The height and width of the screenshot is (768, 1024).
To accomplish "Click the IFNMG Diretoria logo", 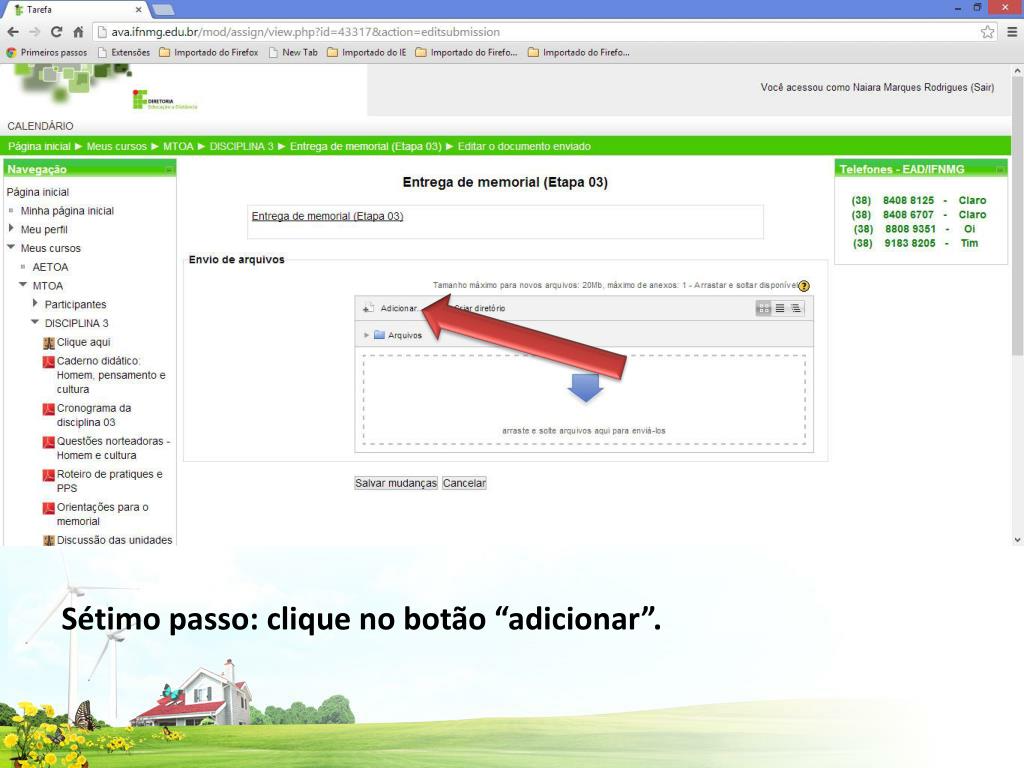I will (165, 100).
